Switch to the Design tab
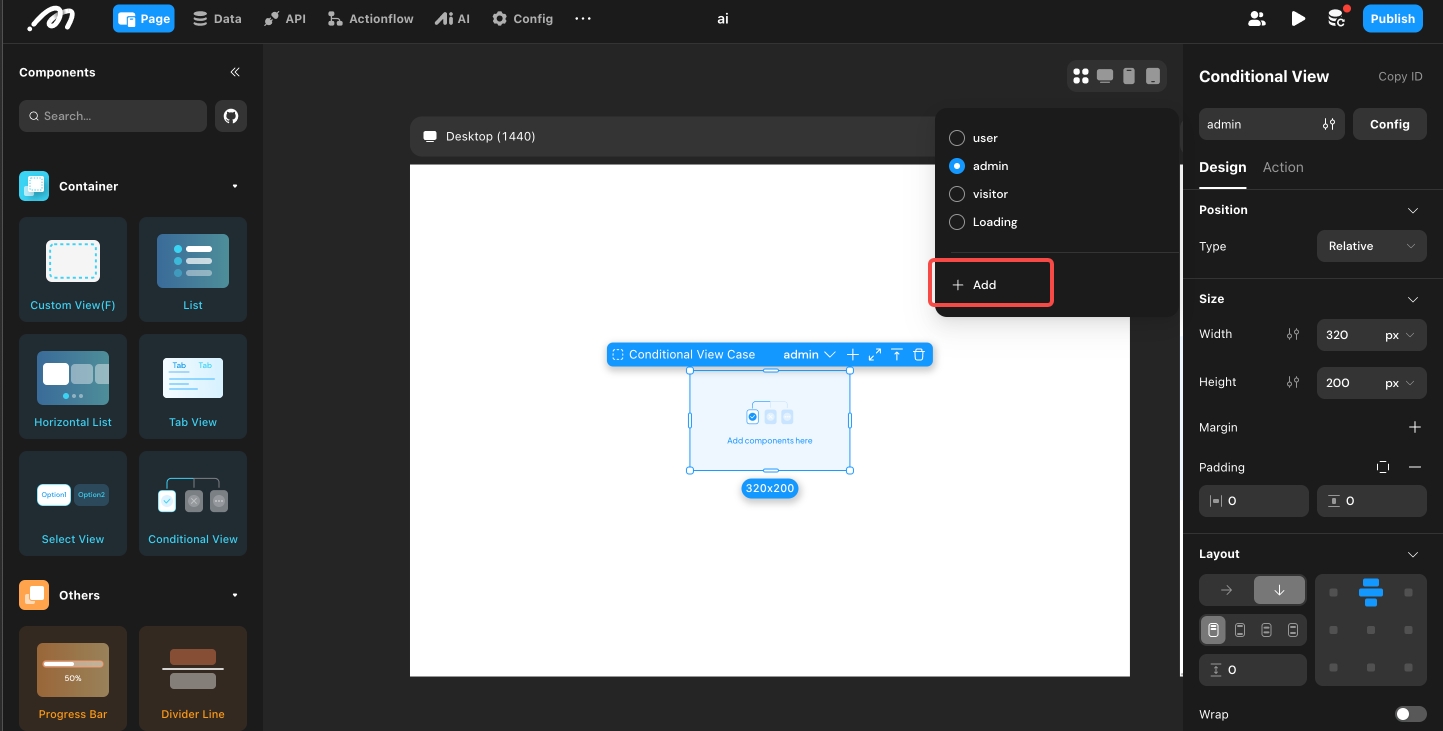 [x=1222, y=167]
